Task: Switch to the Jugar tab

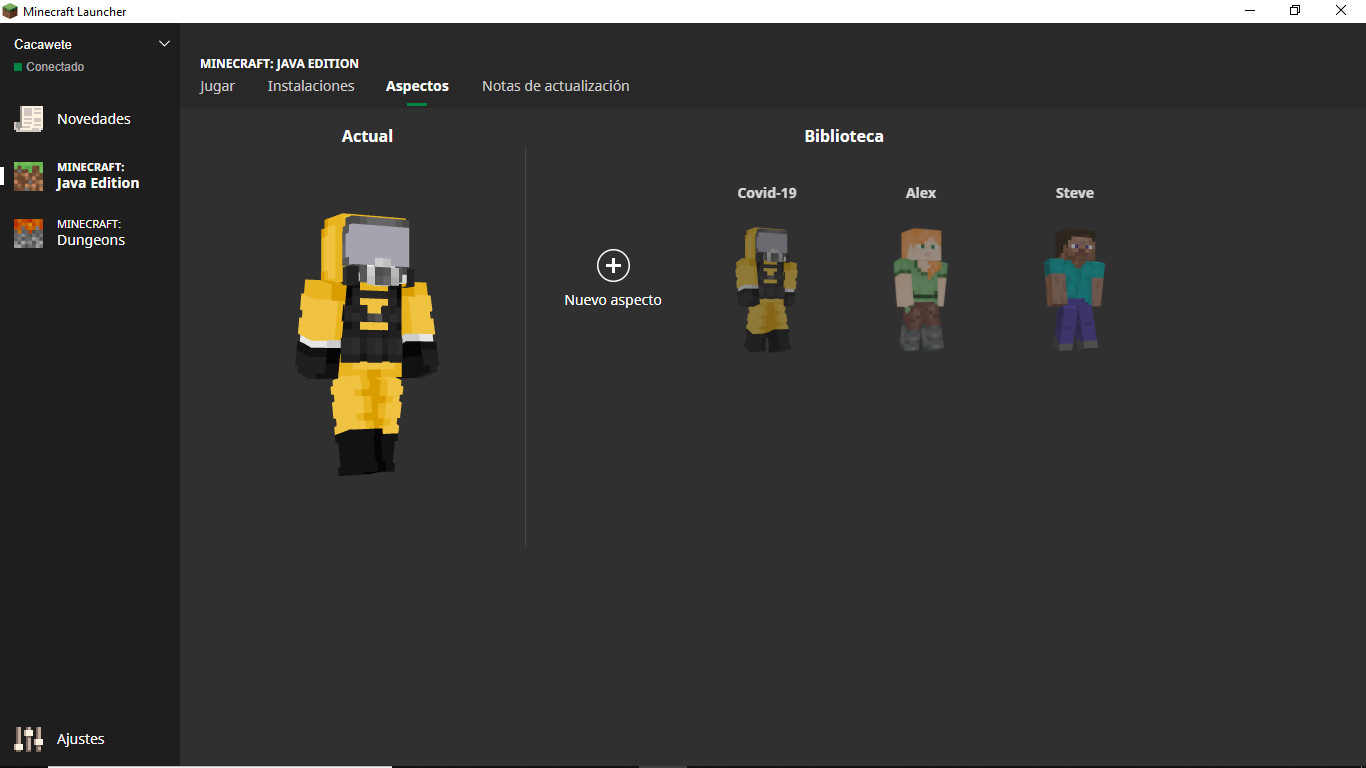Action: [x=217, y=86]
